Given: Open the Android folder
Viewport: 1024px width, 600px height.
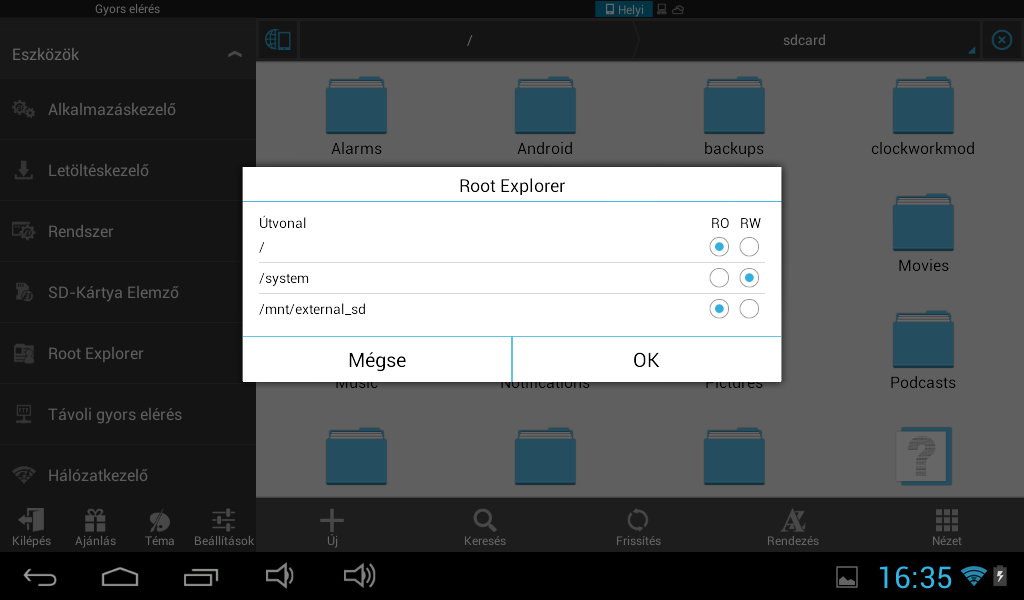Looking at the screenshot, I should click(545, 116).
